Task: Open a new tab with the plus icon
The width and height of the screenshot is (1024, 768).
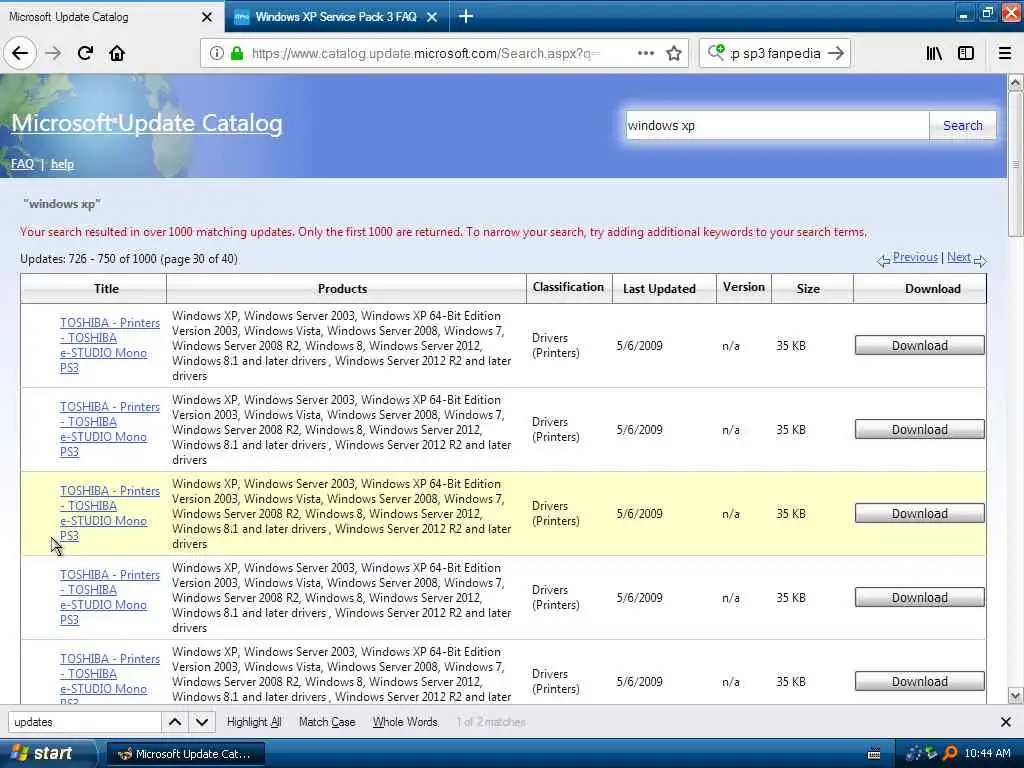Action: (466, 16)
